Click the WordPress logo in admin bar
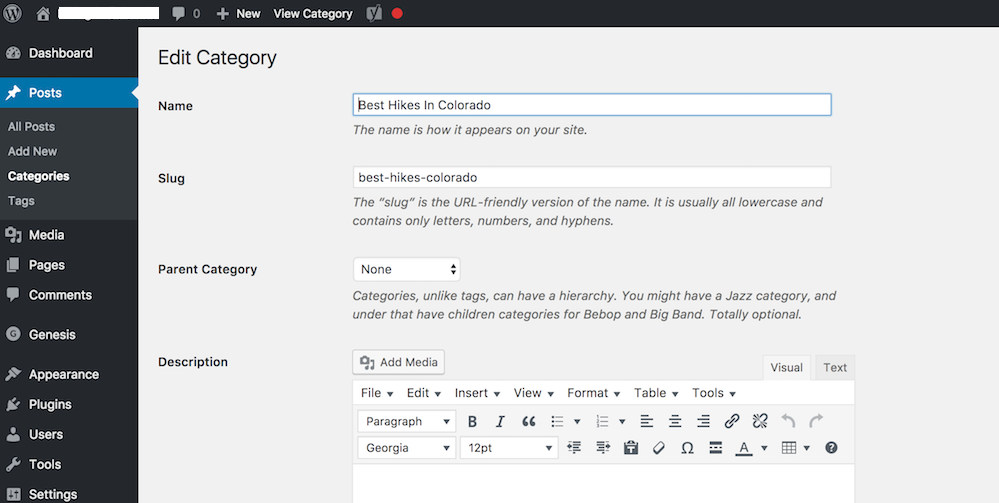999x503 pixels. (x=13, y=13)
